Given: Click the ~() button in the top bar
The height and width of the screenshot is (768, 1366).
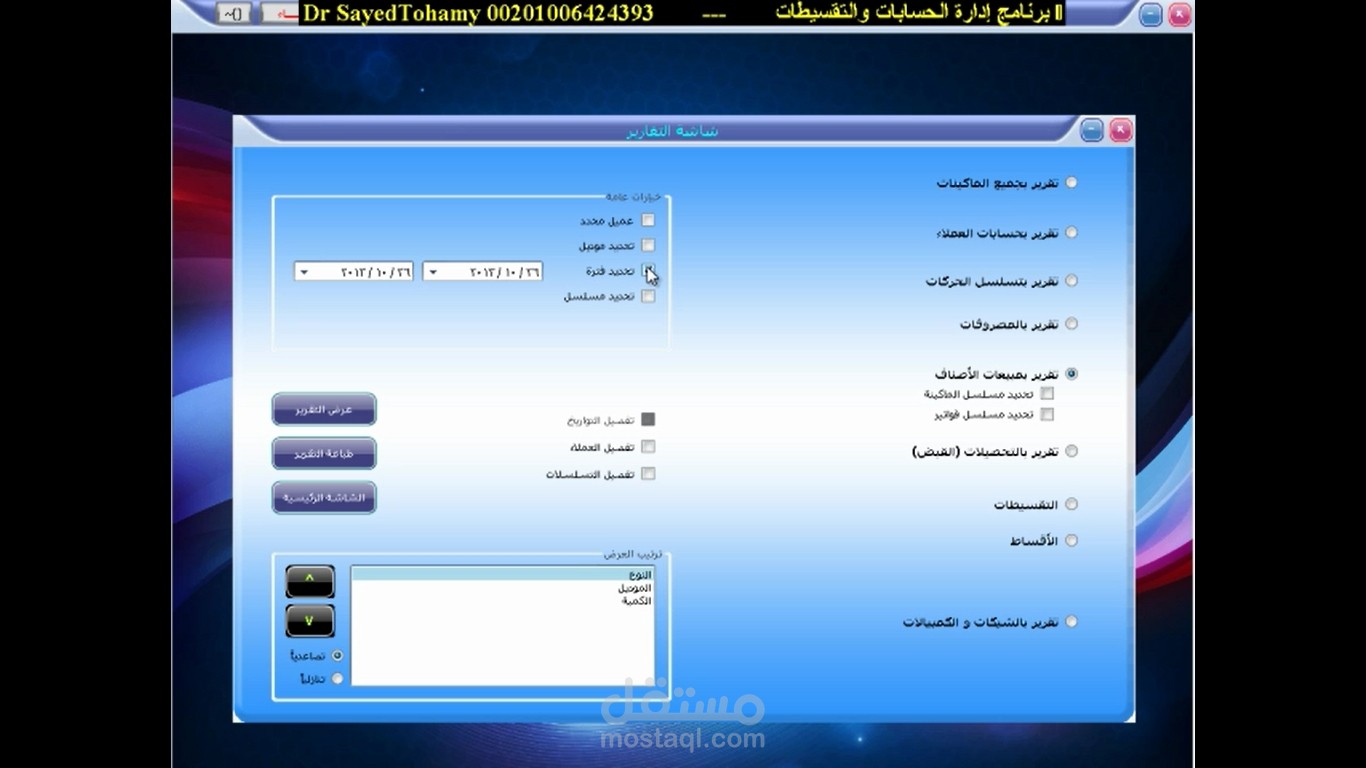Looking at the screenshot, I should [233, 13].
